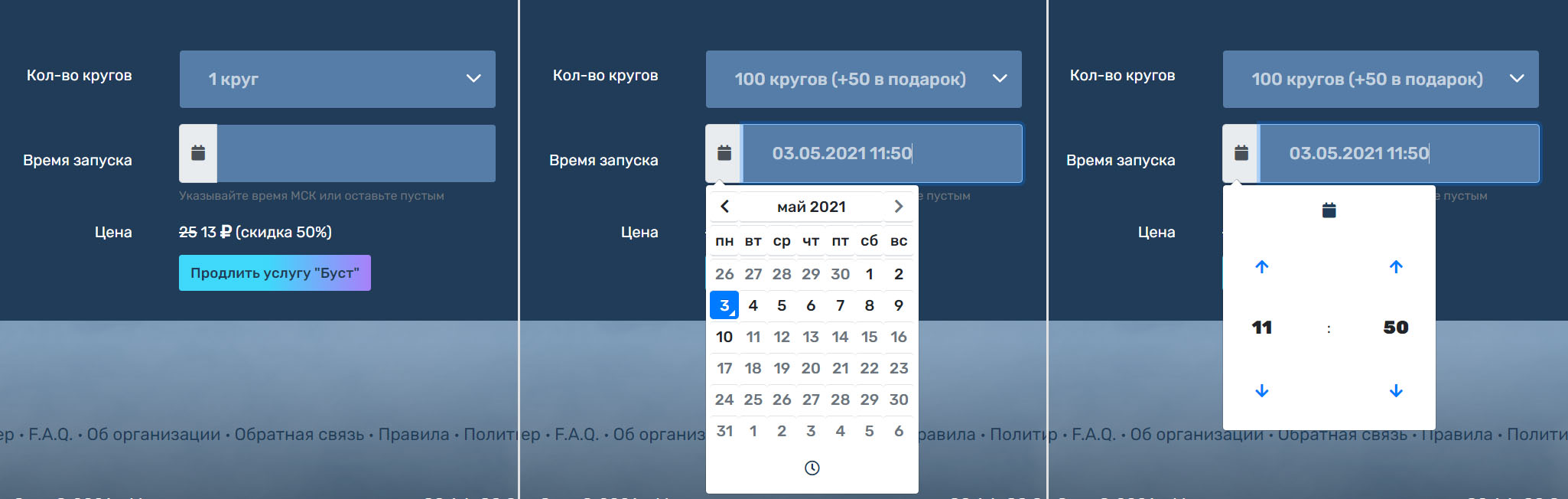Click the hour value 11

tap(1262, 328)
